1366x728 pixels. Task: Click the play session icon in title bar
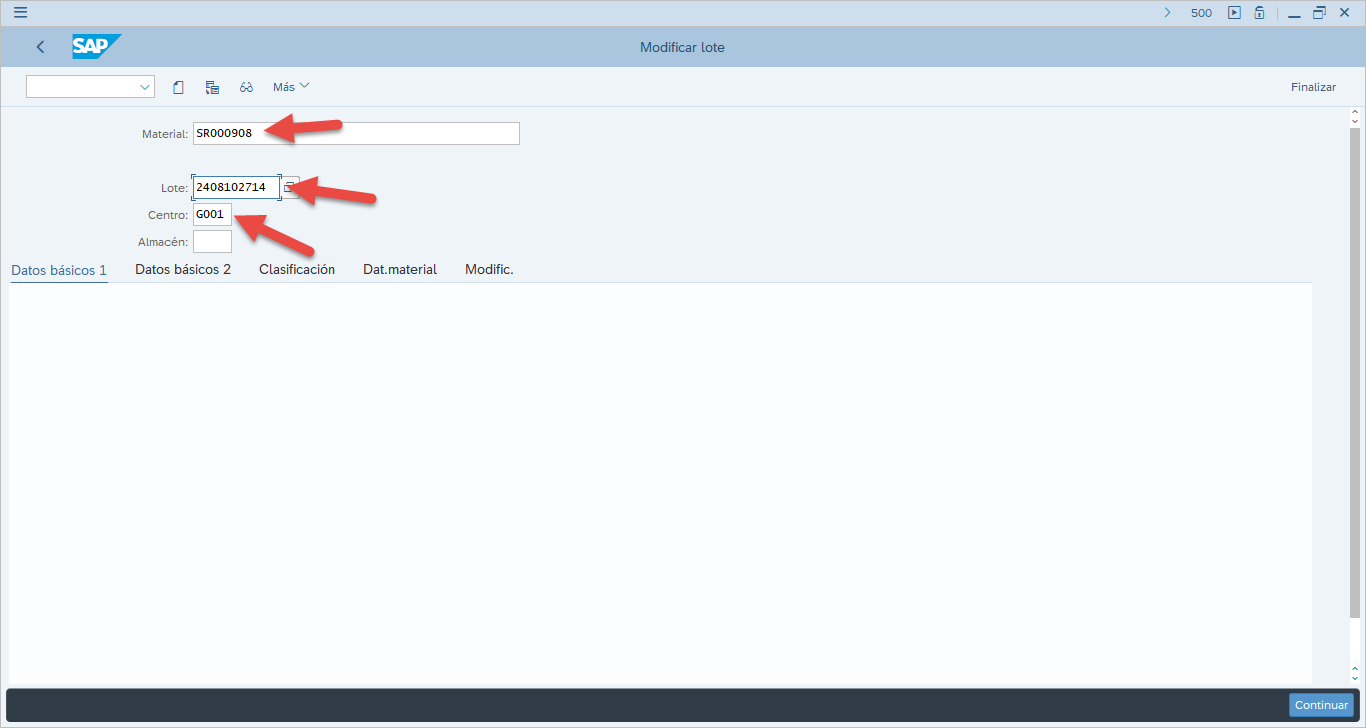[1234, 13]
